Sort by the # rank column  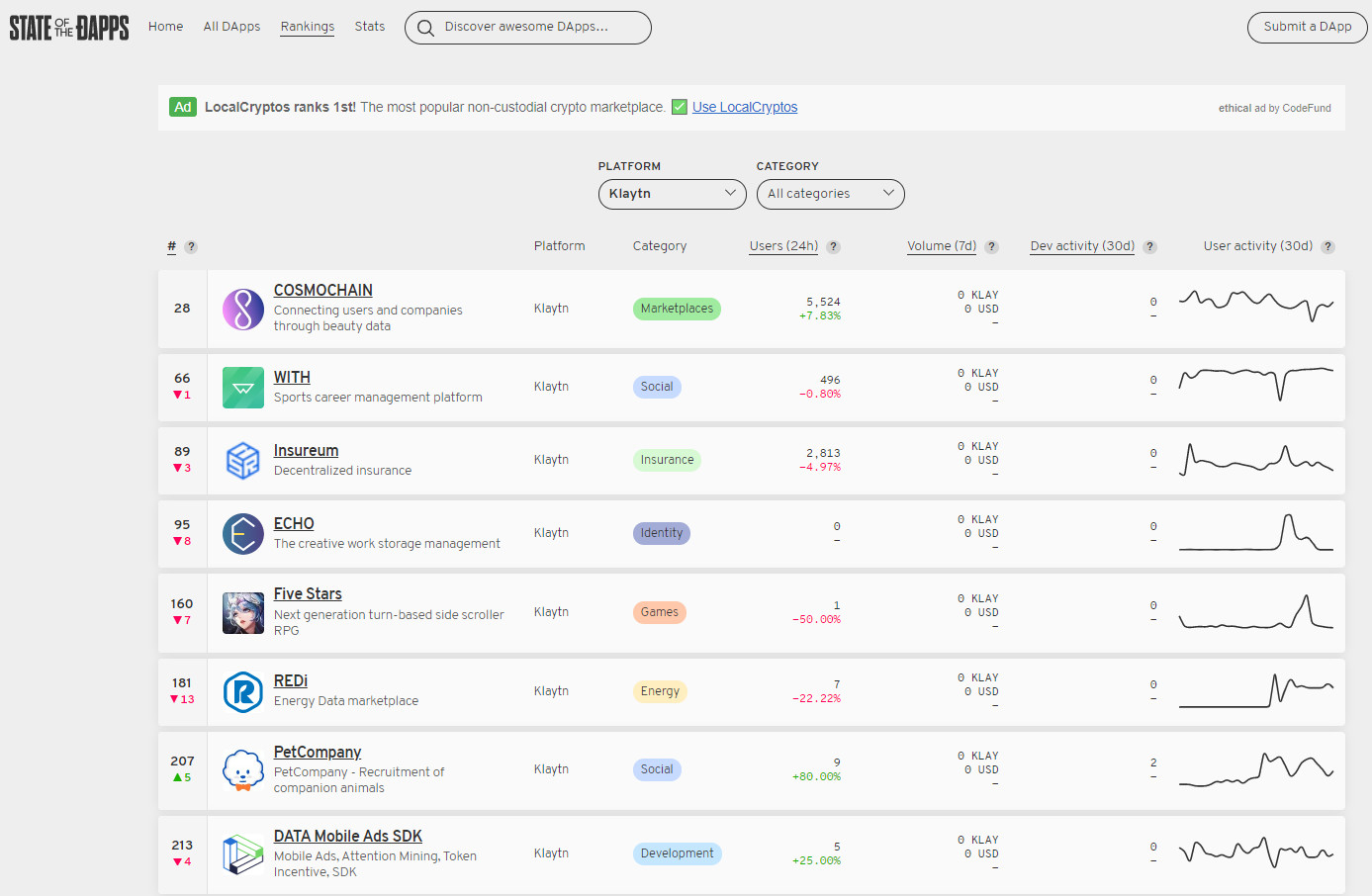click(x=172, y=246)
